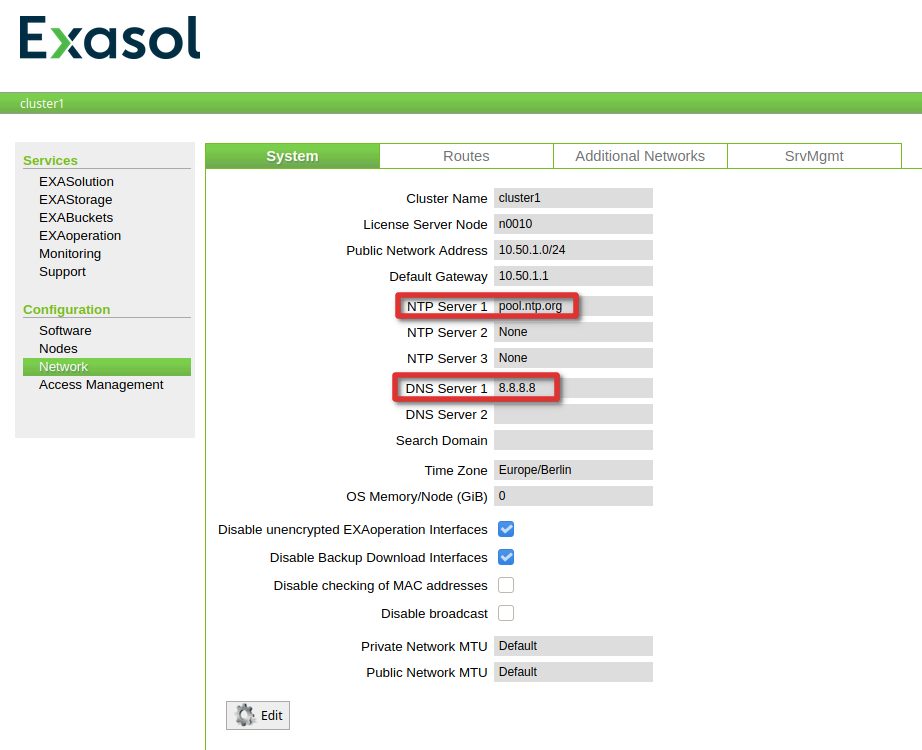Click the Public Network MTU field
The height and width of the screenshot is (750, 922).
pos(573,672)
